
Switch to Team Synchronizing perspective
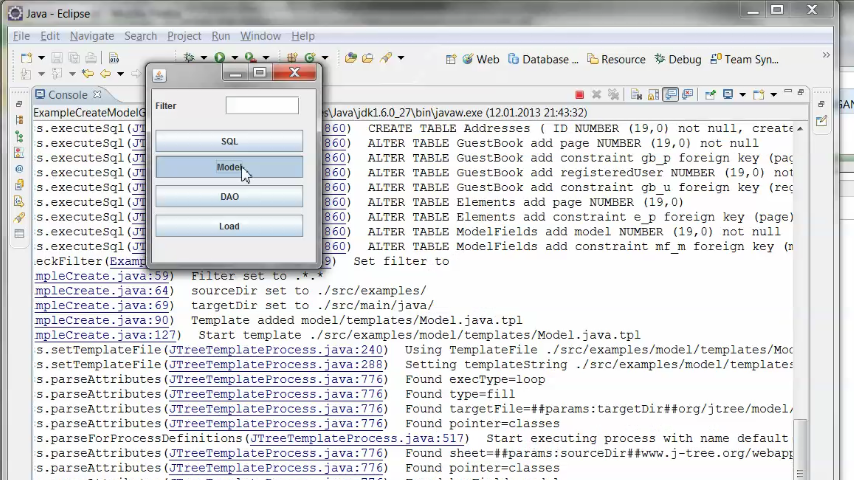click(745, 59)
